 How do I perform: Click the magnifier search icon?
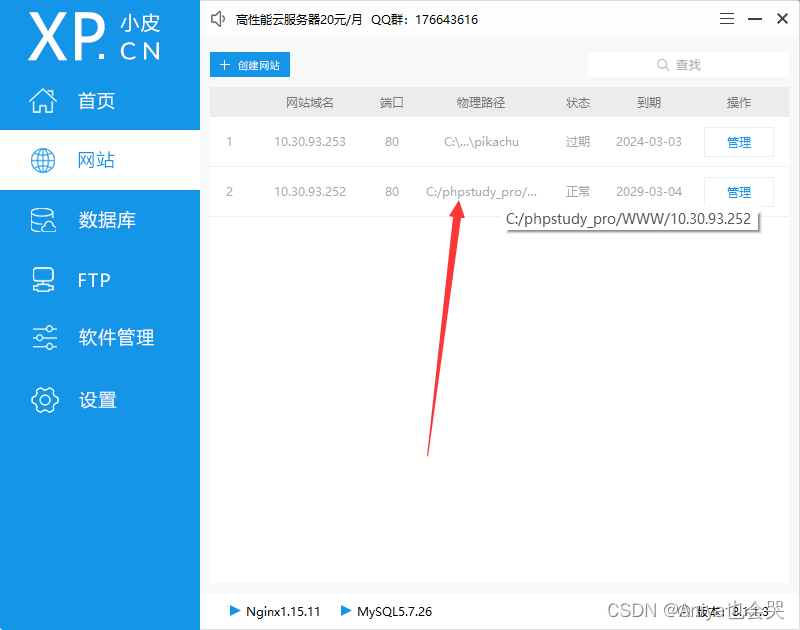pos(663,65)
